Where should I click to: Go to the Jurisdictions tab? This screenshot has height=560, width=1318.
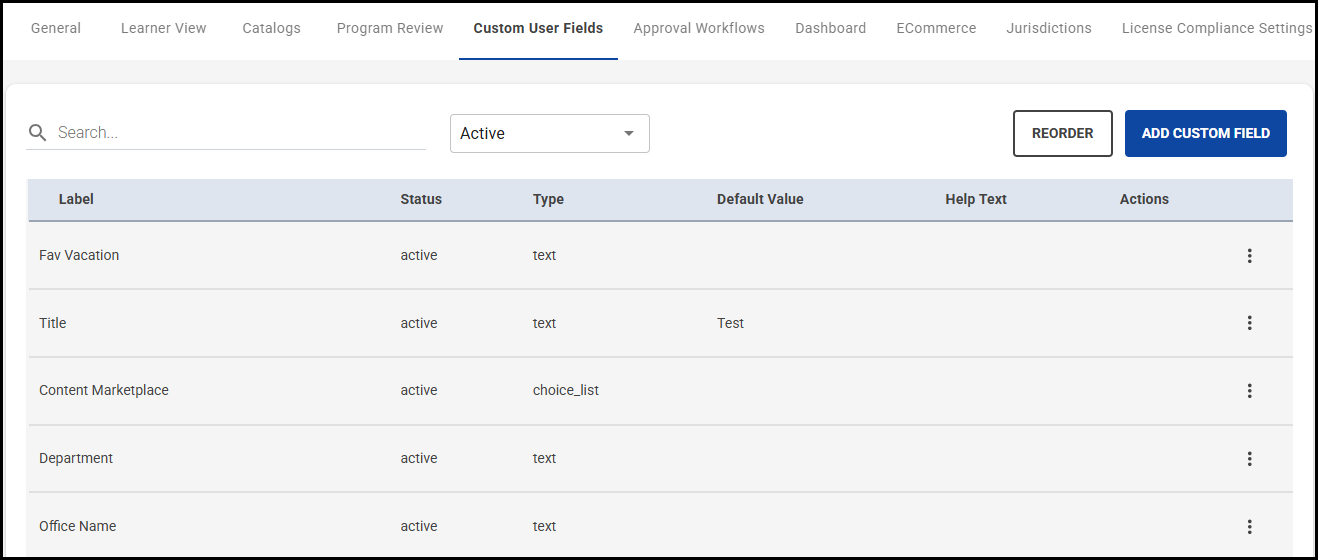coord(1049,28)
